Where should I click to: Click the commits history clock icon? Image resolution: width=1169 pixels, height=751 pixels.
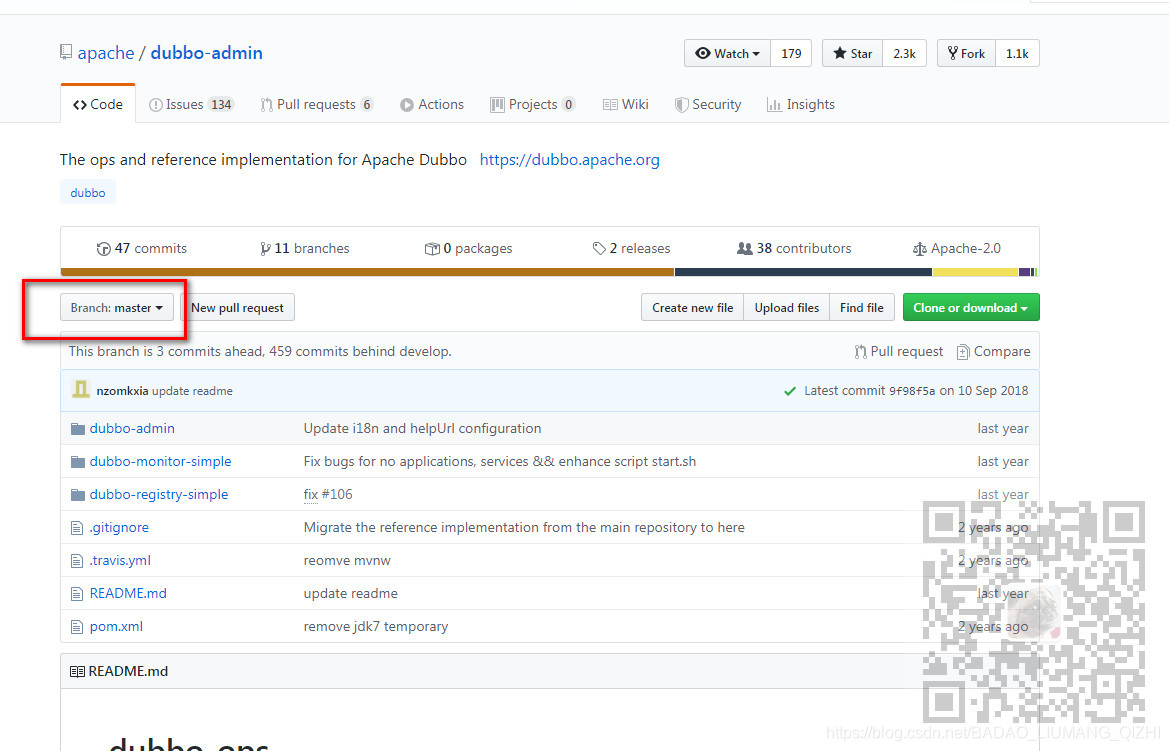pos(104,249)
